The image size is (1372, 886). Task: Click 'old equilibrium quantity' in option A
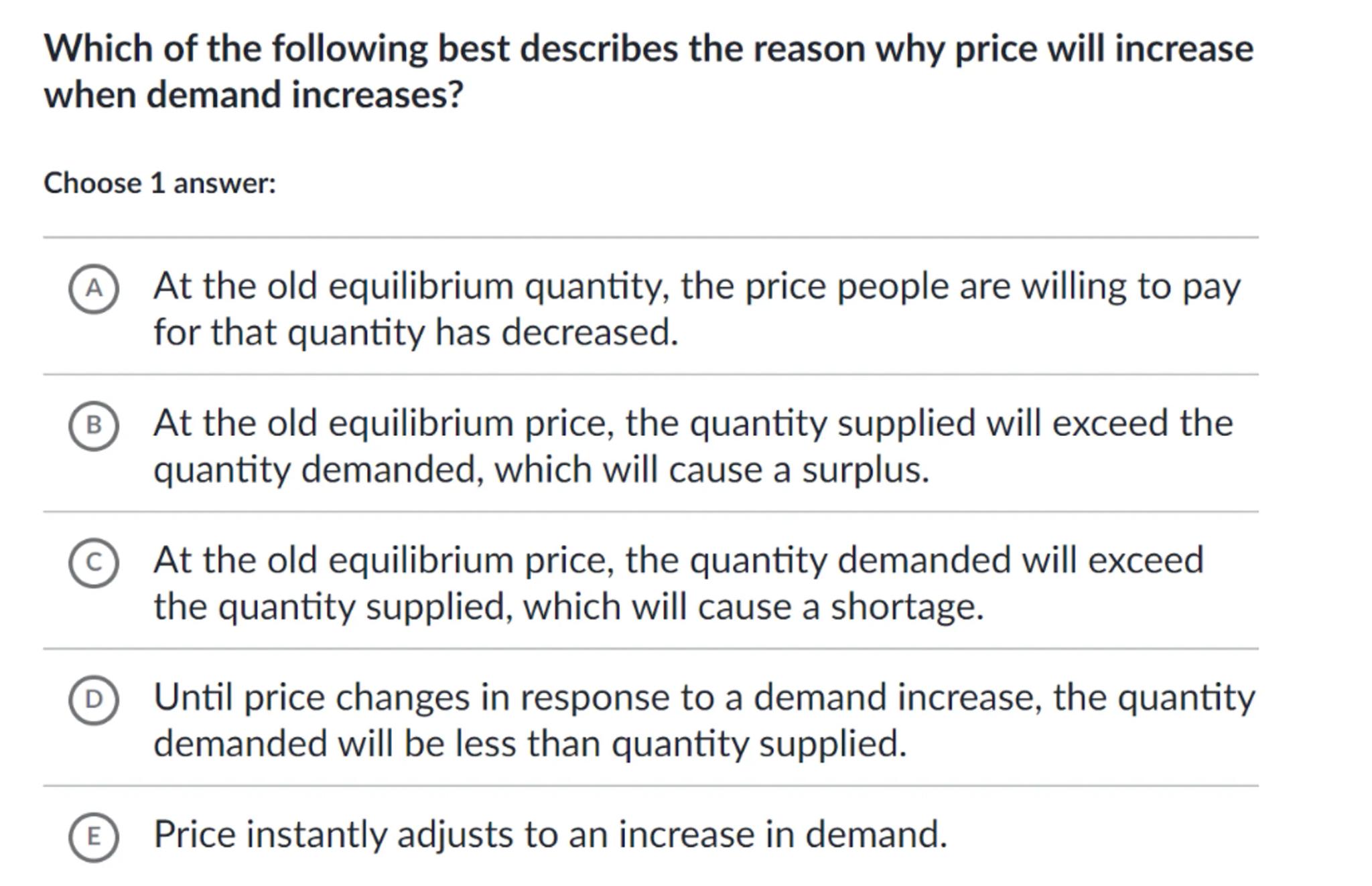[468, 287]
